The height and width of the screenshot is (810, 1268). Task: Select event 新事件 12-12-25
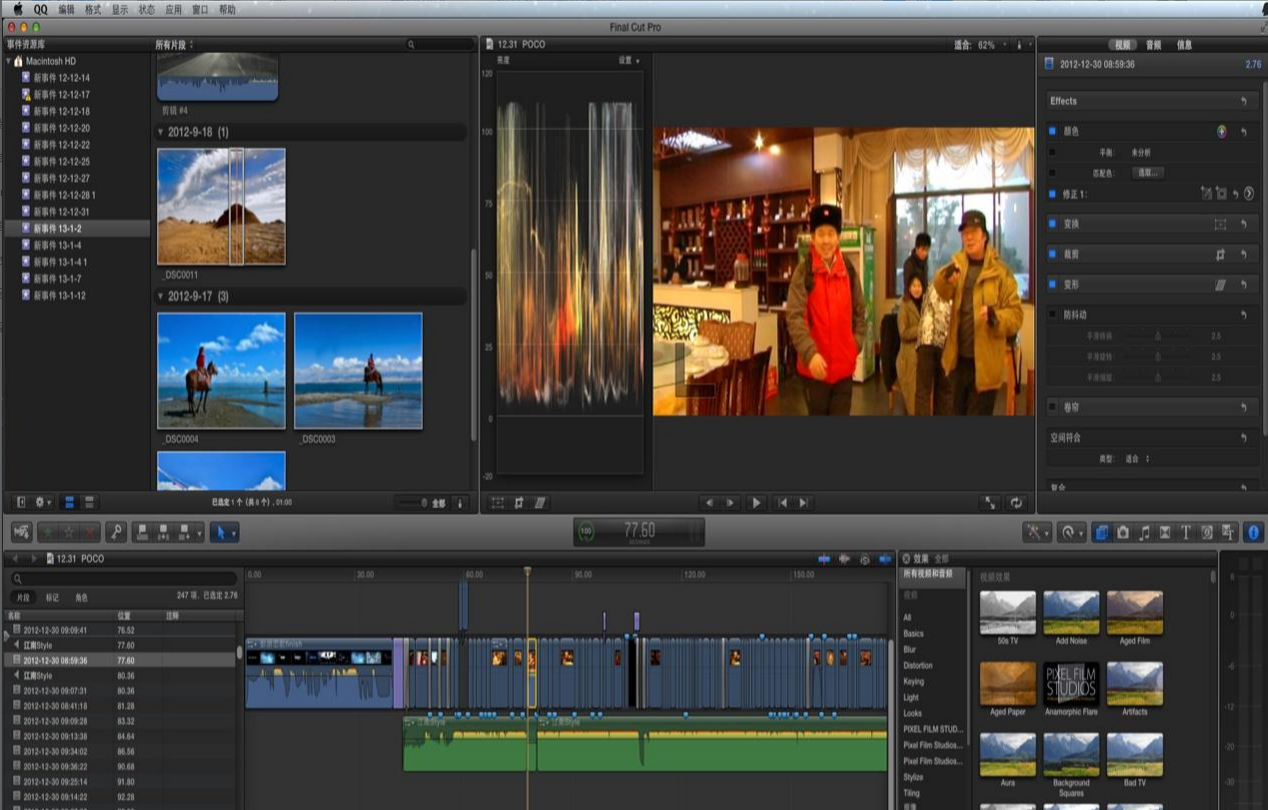[x=61, y=161]
